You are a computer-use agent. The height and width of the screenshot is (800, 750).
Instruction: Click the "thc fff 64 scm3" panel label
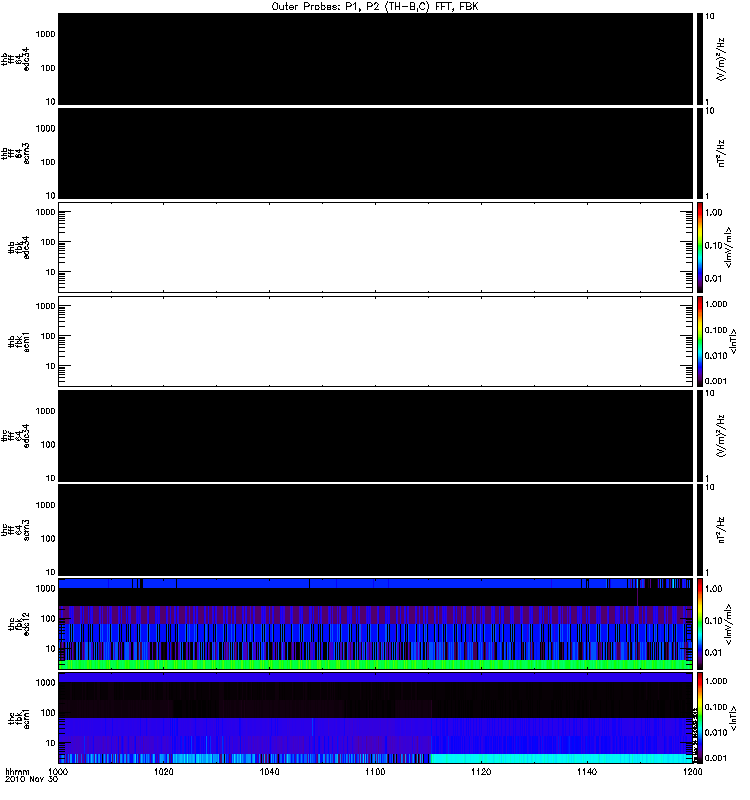(15, 530)
